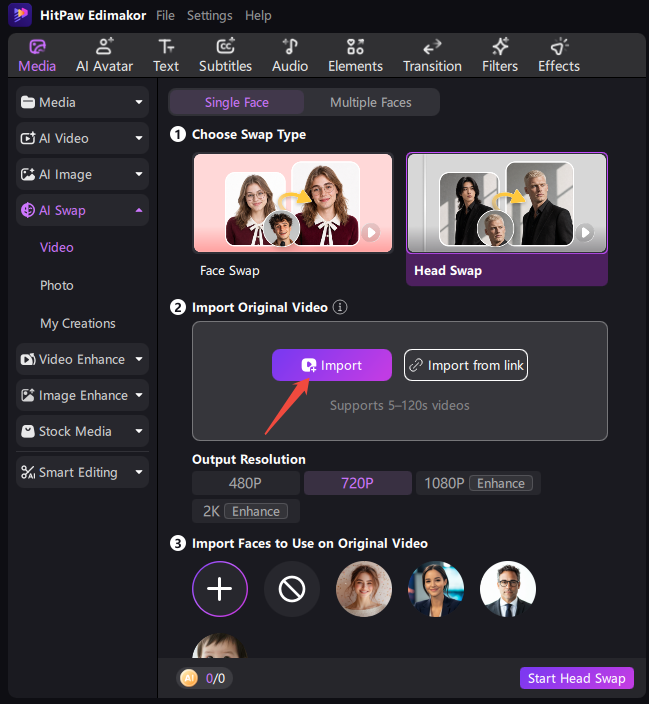Choose the Head Swap type thumbnail
The image size is (649, 704).
tap(507, 203)
